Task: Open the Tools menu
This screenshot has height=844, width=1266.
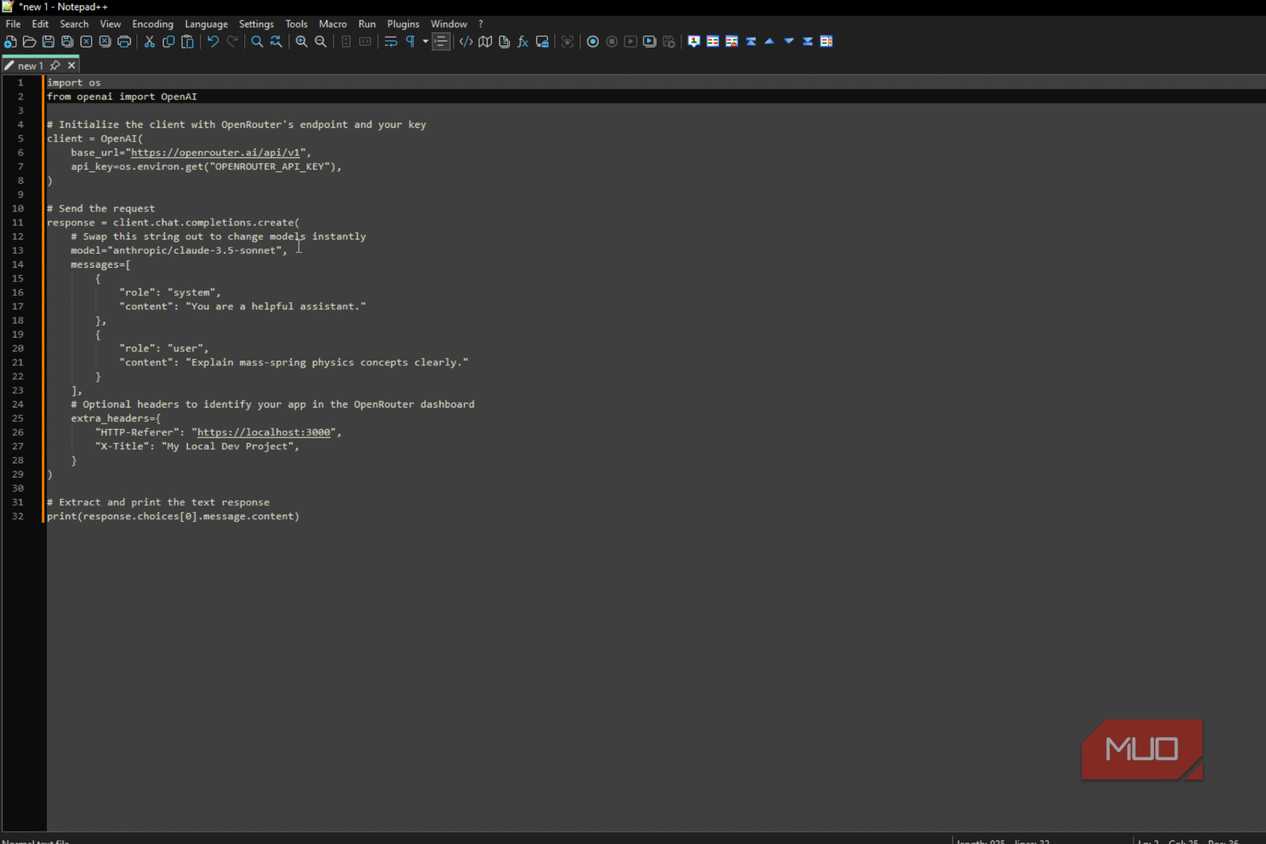Action: 297,24
